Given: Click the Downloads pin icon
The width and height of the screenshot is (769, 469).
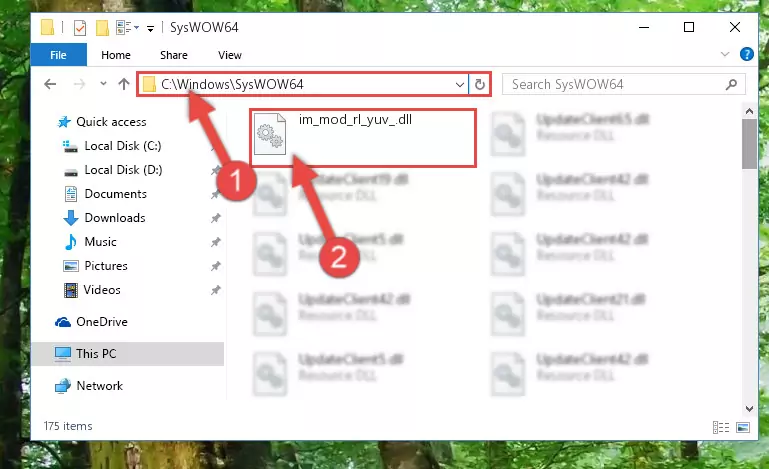Looking at the screenshot, I should pyautogui.click(x=215, y=218).
